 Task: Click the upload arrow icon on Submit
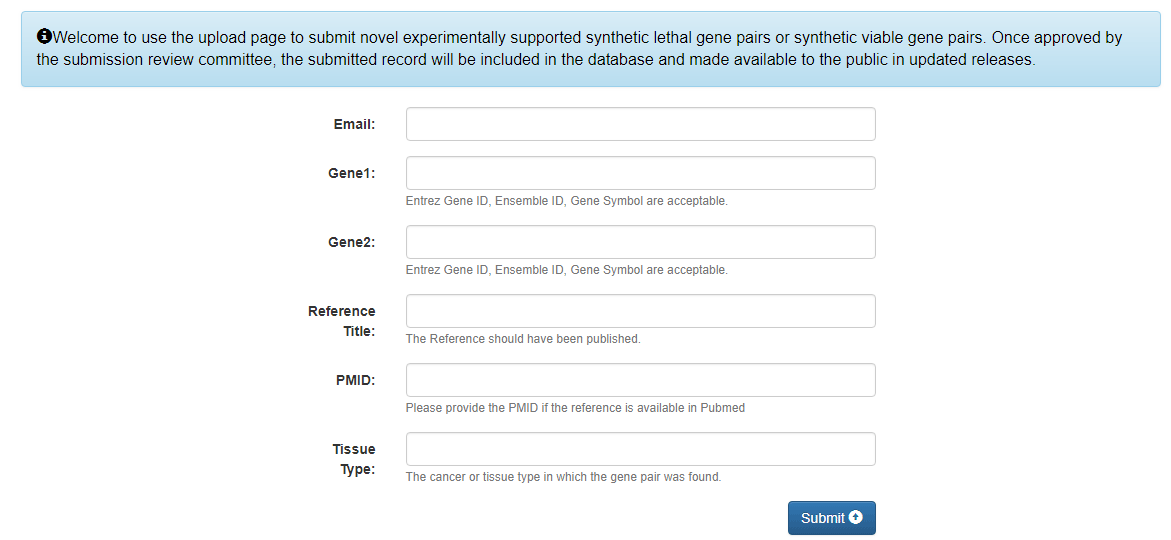point(856,517)
